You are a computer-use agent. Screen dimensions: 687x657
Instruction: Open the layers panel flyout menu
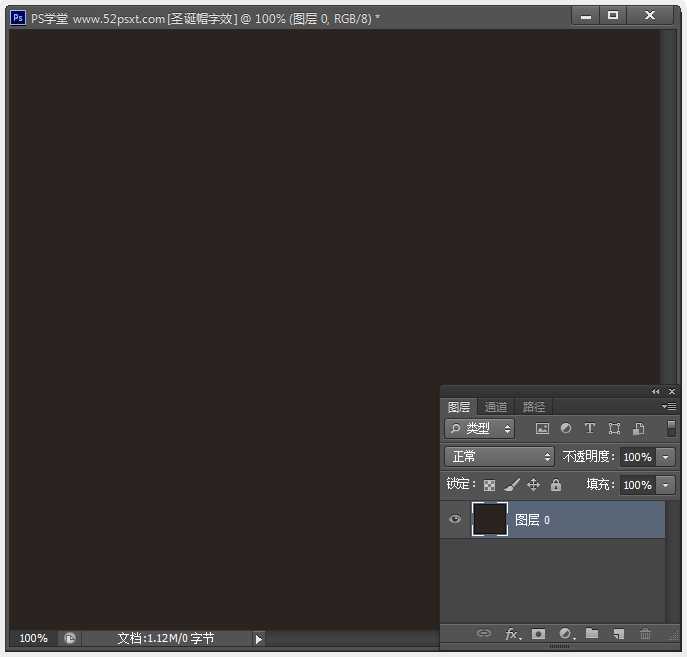pyautogui.click(x=669, y=407)
